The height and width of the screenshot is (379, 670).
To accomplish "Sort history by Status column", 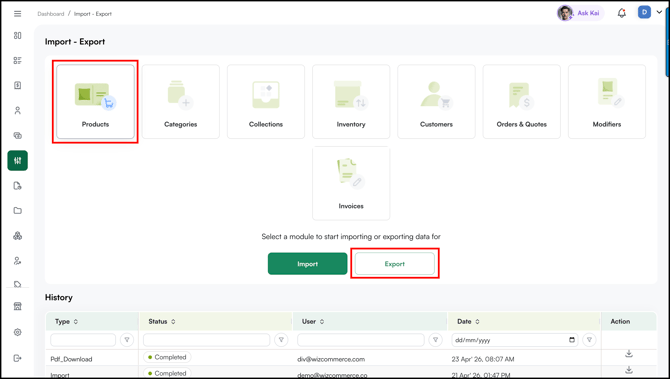I will coord(173,322).
